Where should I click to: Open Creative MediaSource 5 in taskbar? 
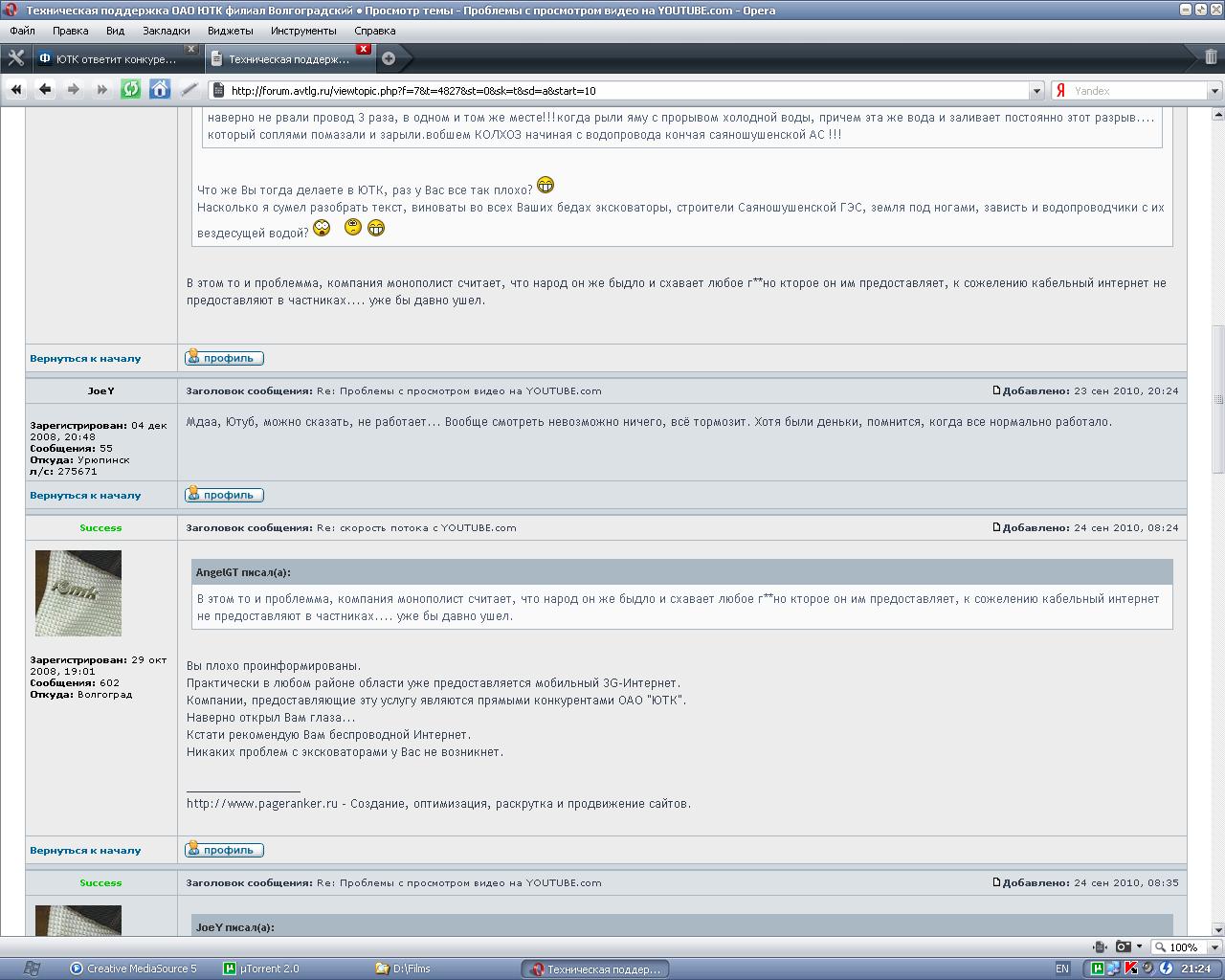click(134, 969)
